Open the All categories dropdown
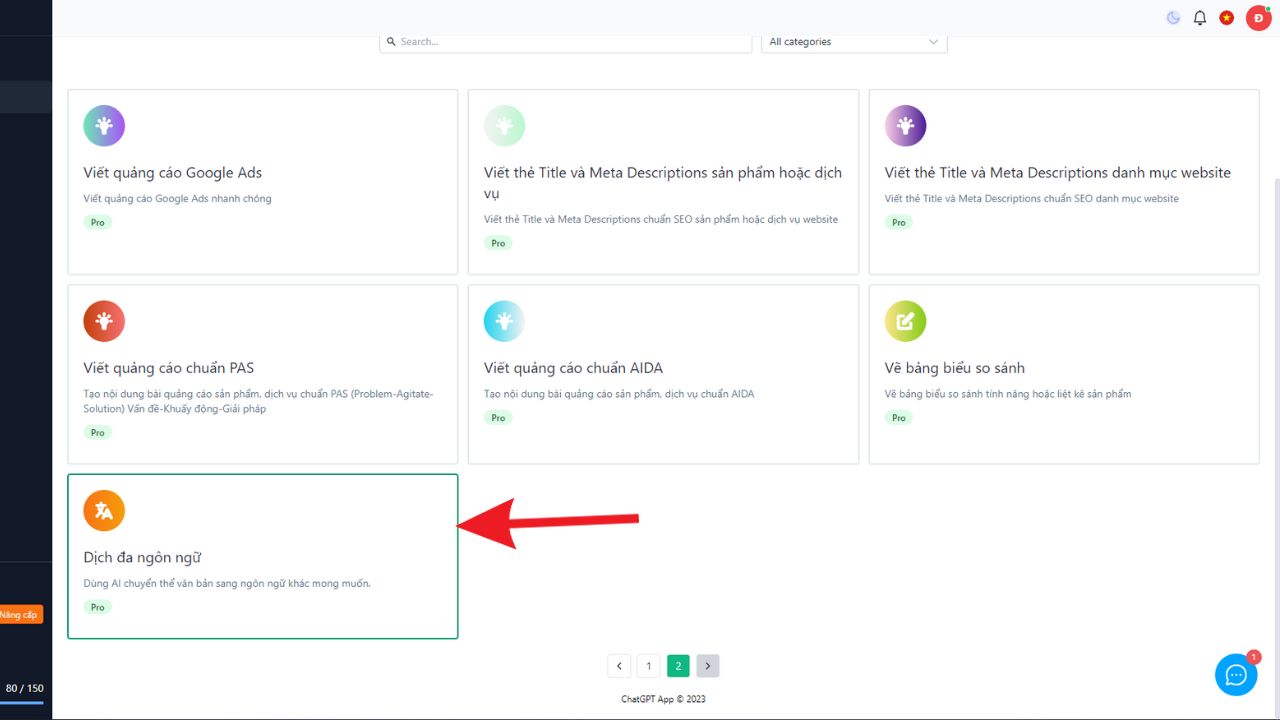Viewport: 1280px width, 720px height. point(854,42)
